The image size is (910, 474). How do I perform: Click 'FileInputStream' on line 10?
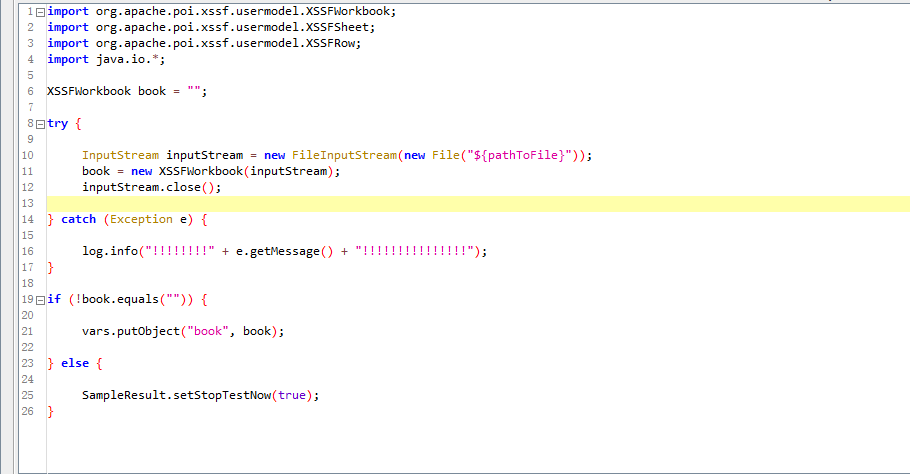[x=344, y=155]
